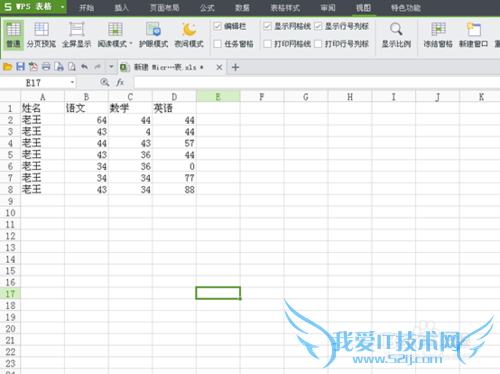Click the selected cell E17
The width and height of the screenshot is (500, 374).
(218, 293)
